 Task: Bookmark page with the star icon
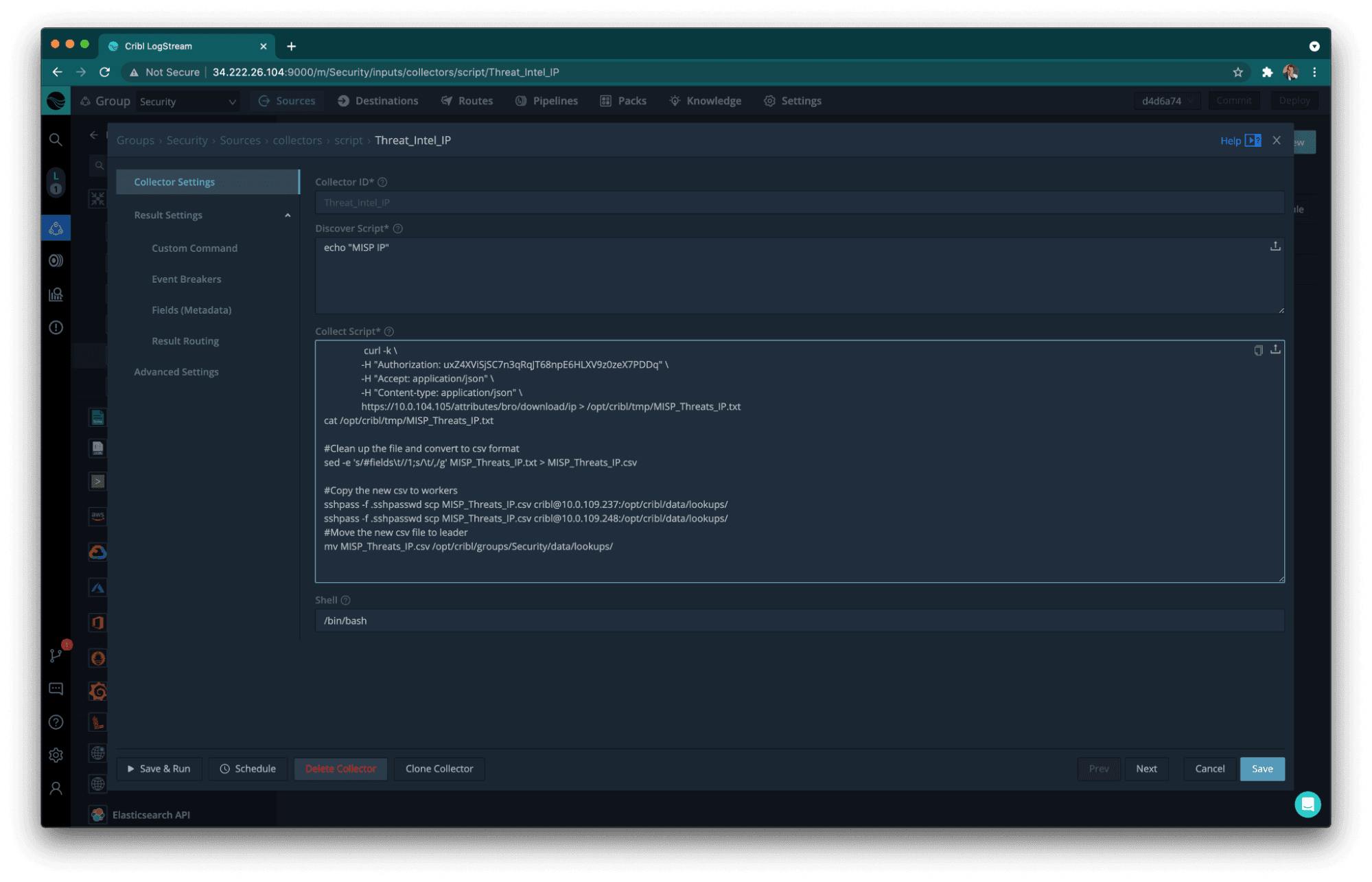point(1238,72)
